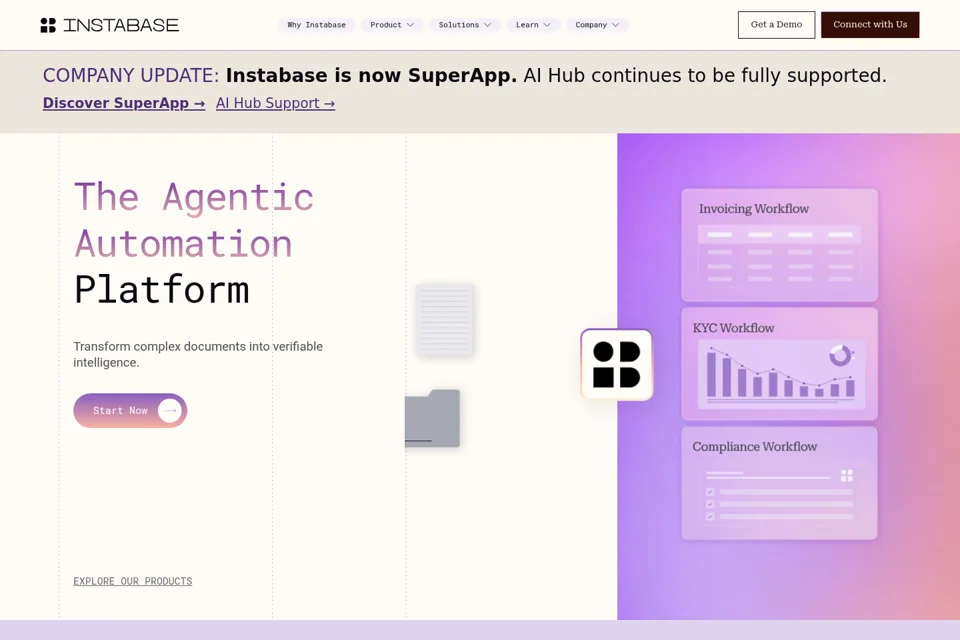Open the Why Instabase menu item
Viewport: 960px width, 640px height.
[317, 25]
